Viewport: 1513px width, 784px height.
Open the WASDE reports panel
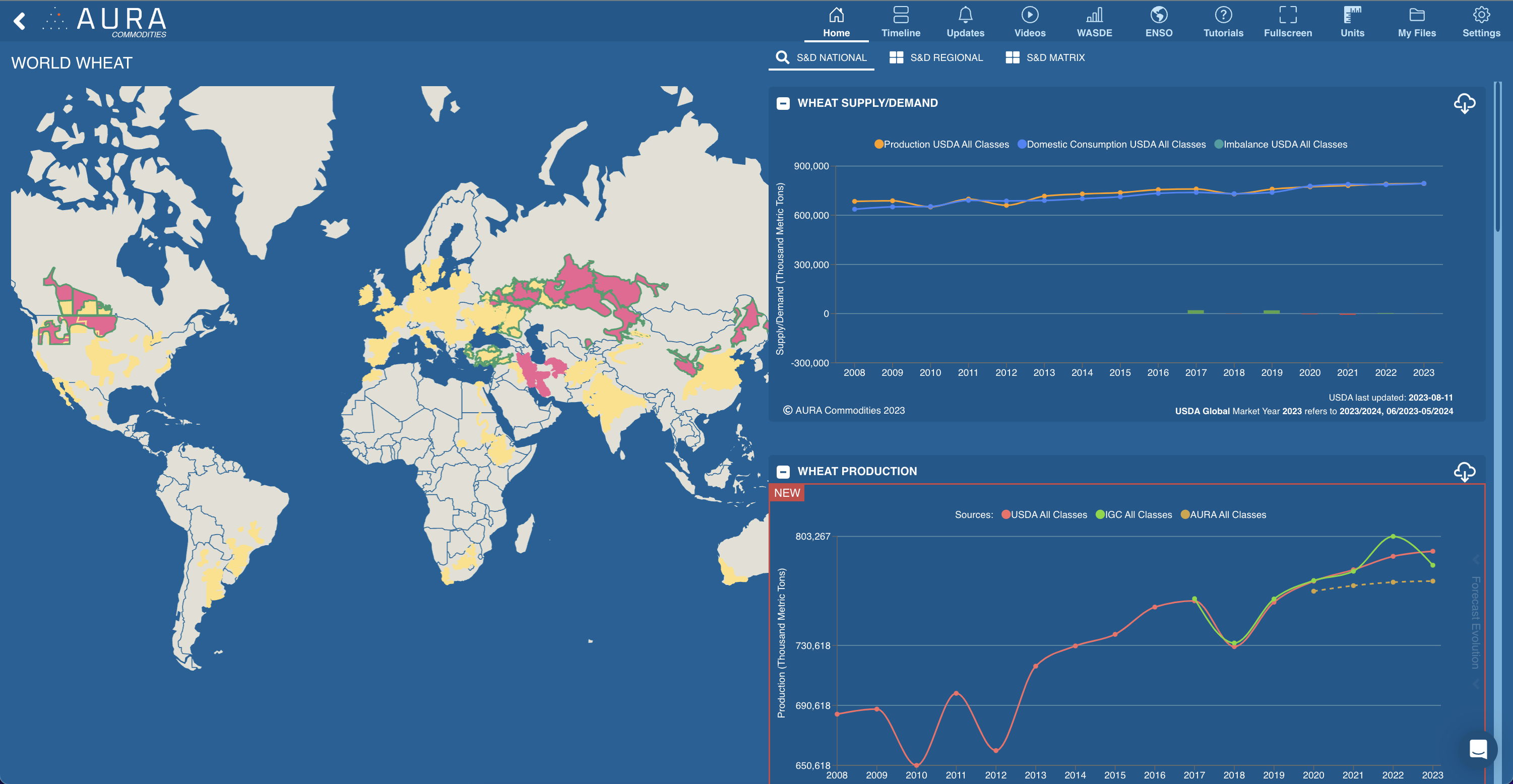click(x=1094, y=21)
